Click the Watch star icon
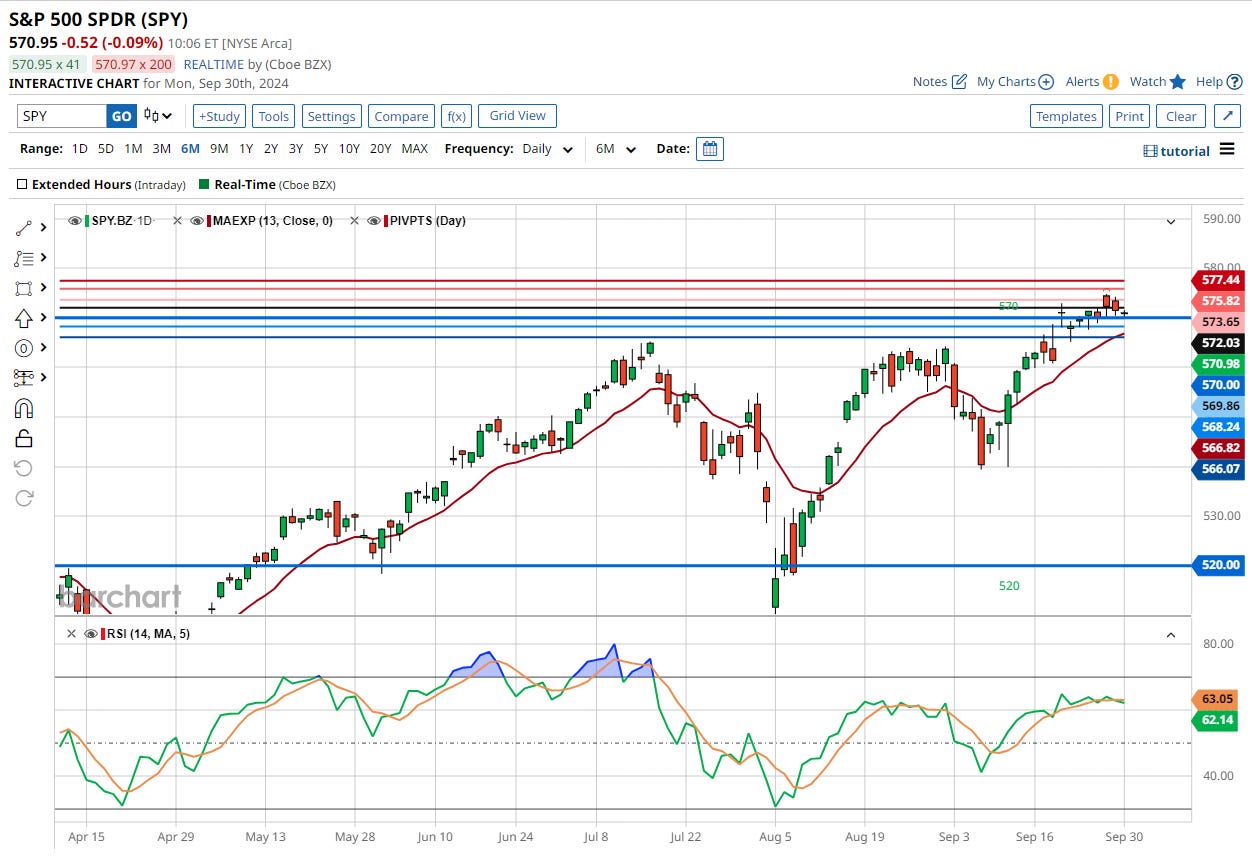Image resolution: width=1252 pixels, height=868 pixels. click(1178, 82)
